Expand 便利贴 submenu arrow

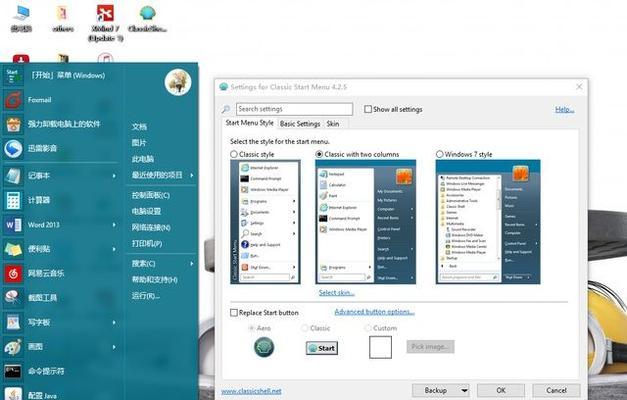coord(114,249)
